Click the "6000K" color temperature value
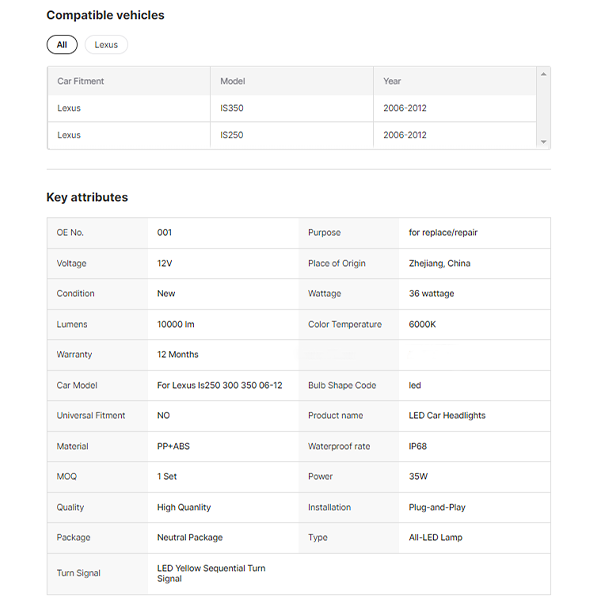 (424, 324)
